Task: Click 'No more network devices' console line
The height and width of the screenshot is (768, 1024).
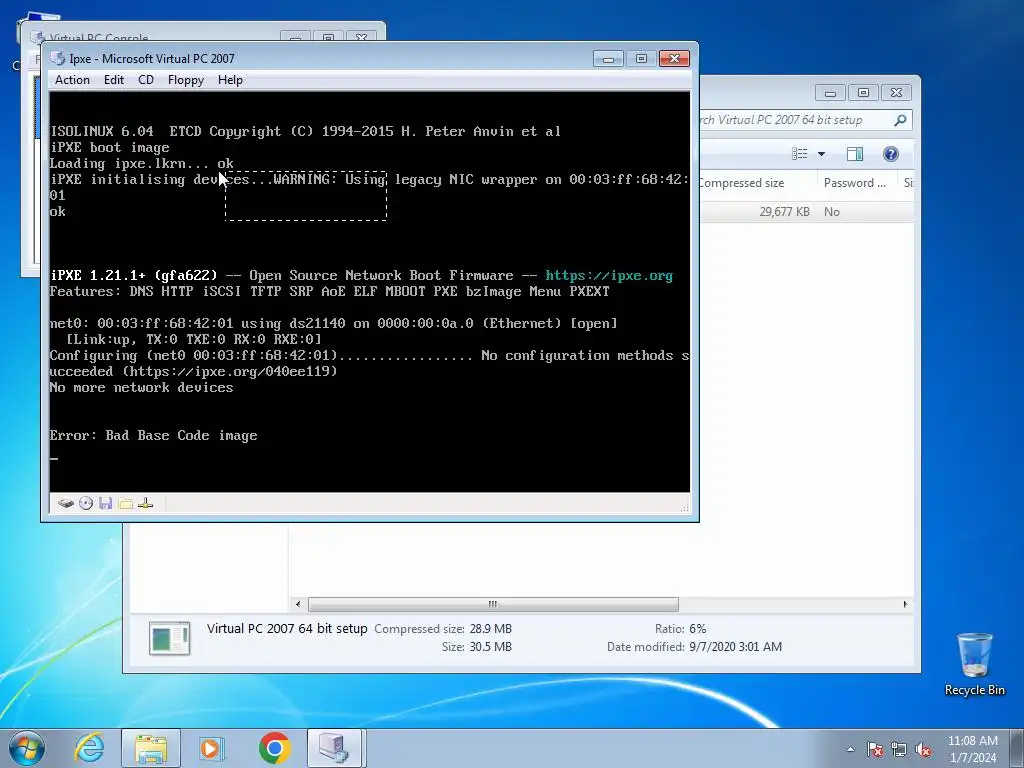Action: point(141,387)
